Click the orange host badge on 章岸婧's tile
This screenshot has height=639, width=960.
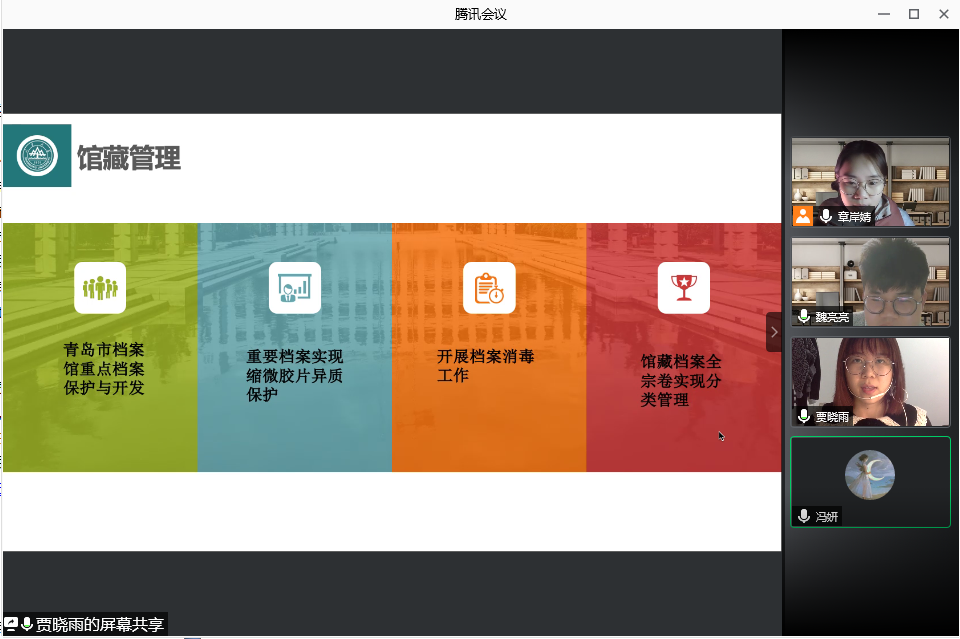point(803,216)
